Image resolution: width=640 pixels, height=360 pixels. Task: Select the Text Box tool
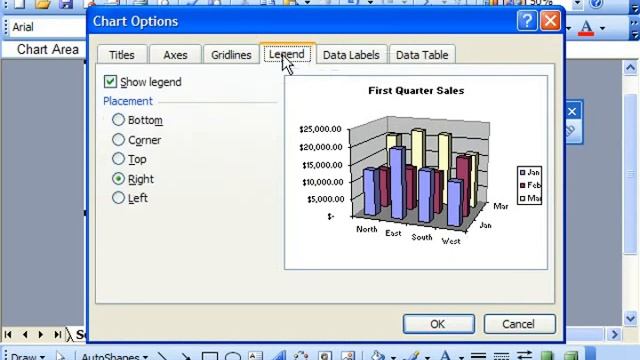(256, 356)
